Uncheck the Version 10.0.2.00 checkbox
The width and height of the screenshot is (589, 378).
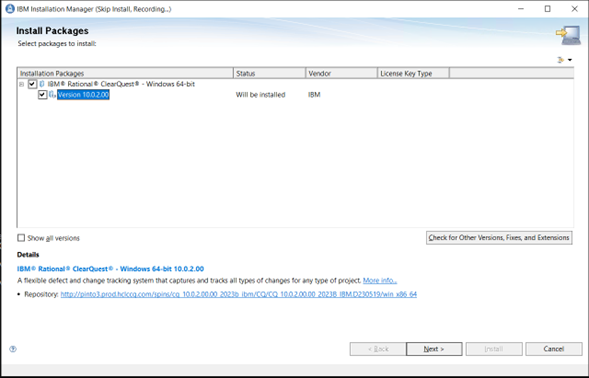click(42, 95)
